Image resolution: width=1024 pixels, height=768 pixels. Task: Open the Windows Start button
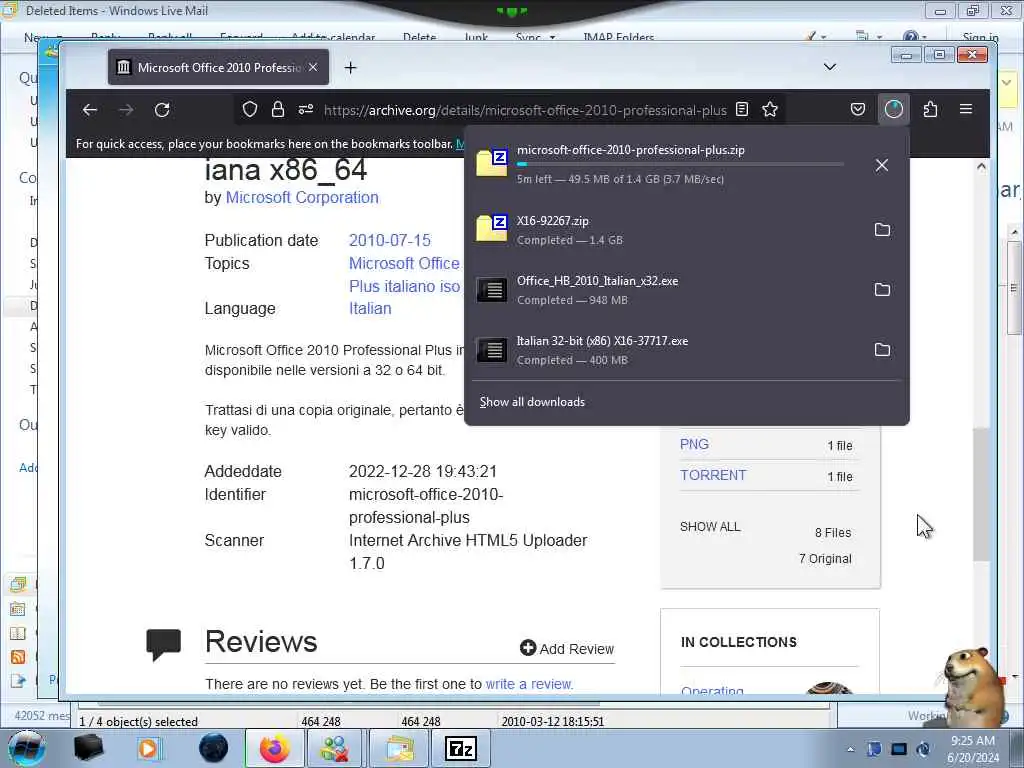coord(26,748)
